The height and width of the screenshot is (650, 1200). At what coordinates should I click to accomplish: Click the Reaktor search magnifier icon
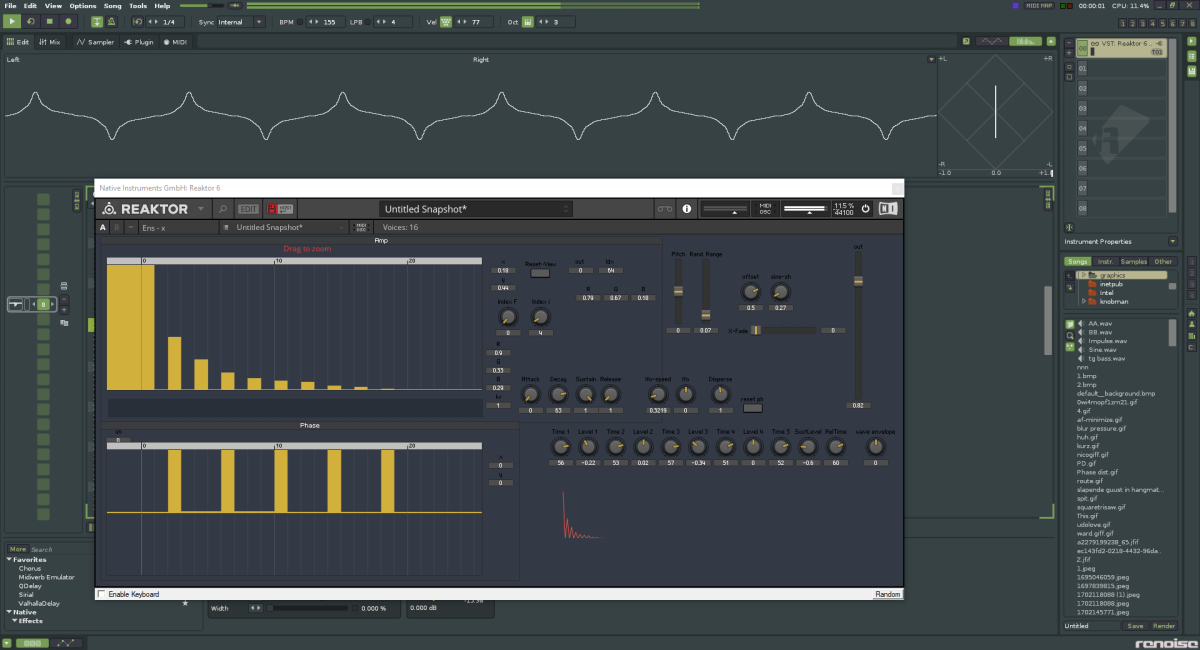pos(223,209)
